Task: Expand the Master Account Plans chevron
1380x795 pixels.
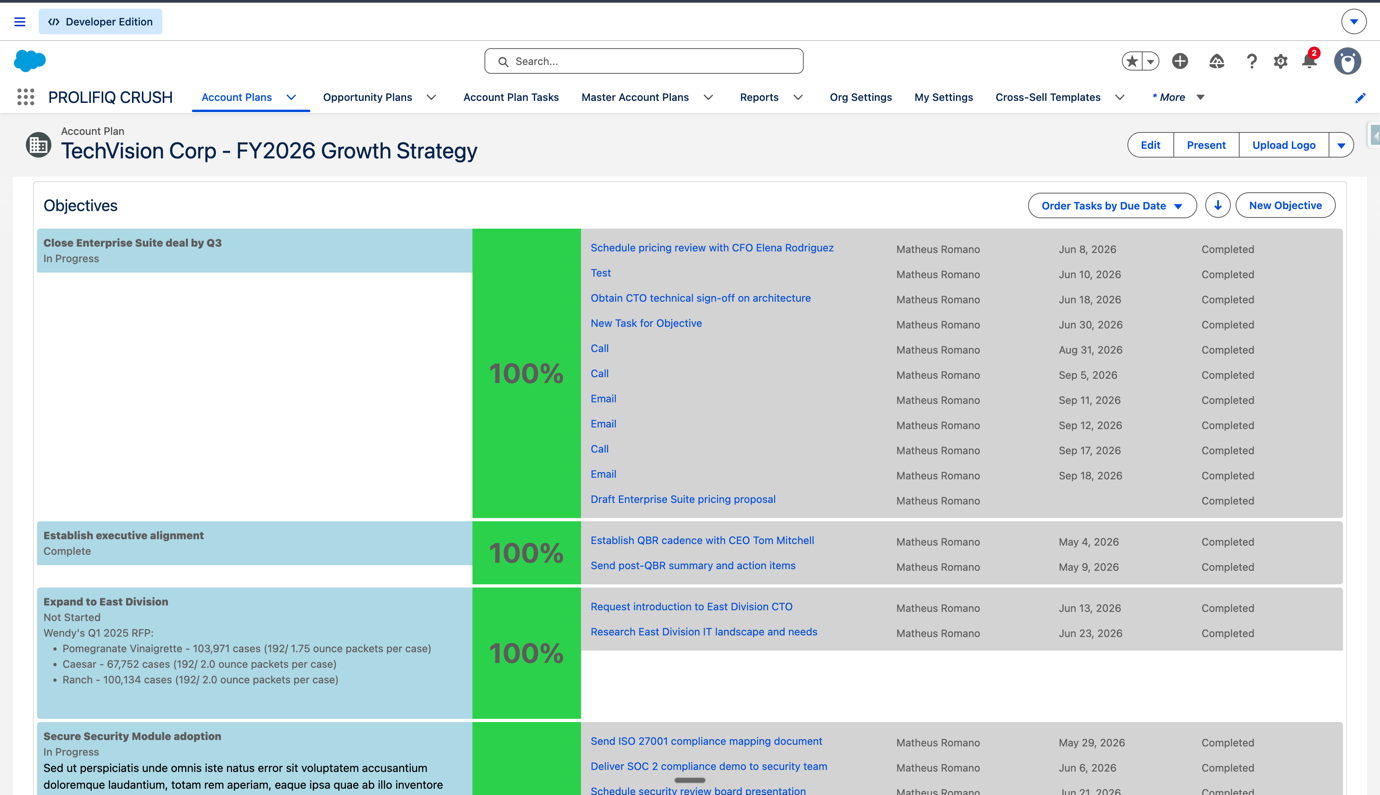Action: point(708,97)
